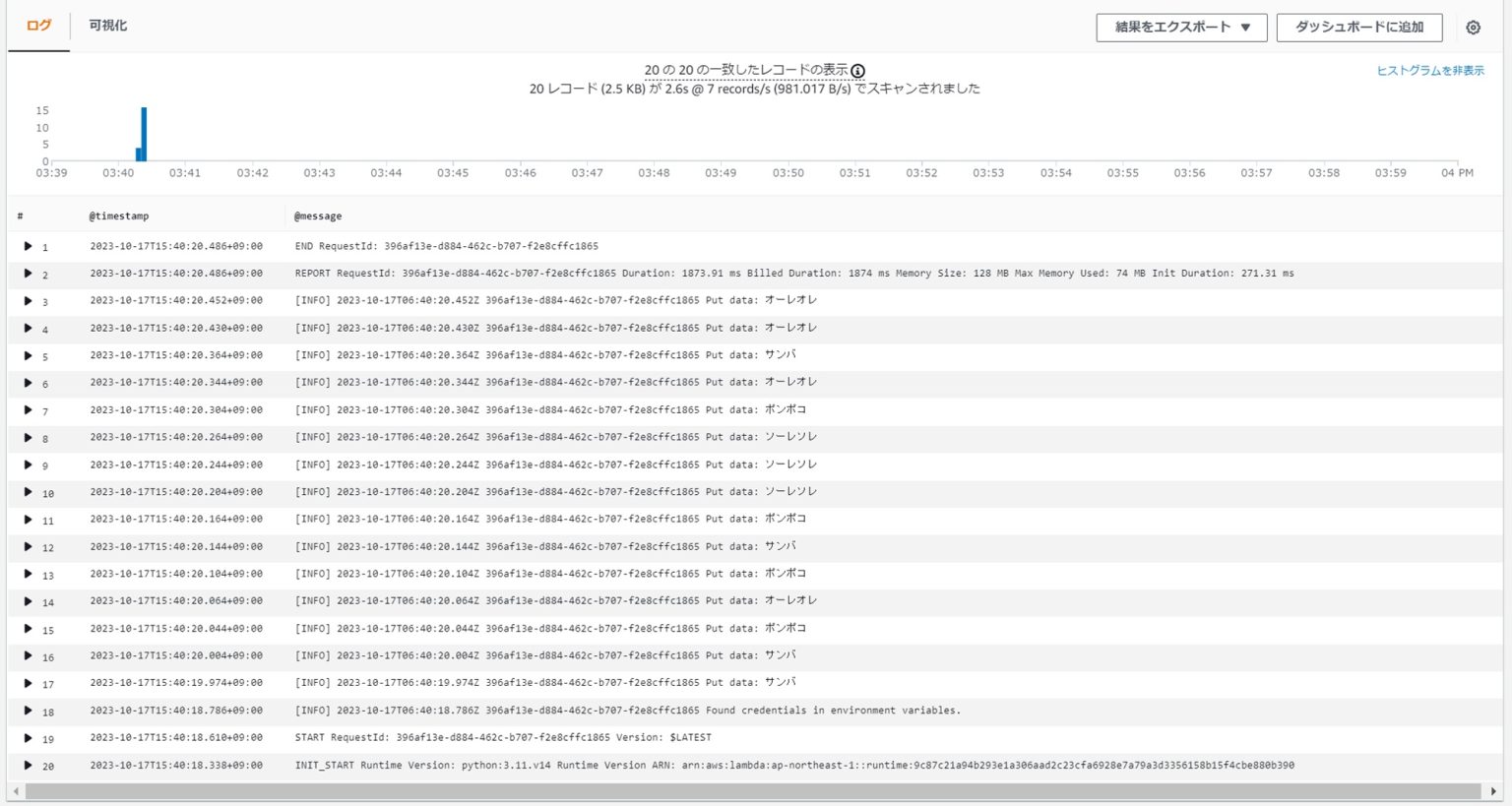
Task: Expand row 3 with Put data オーレオレ
Action: [28, 300]
